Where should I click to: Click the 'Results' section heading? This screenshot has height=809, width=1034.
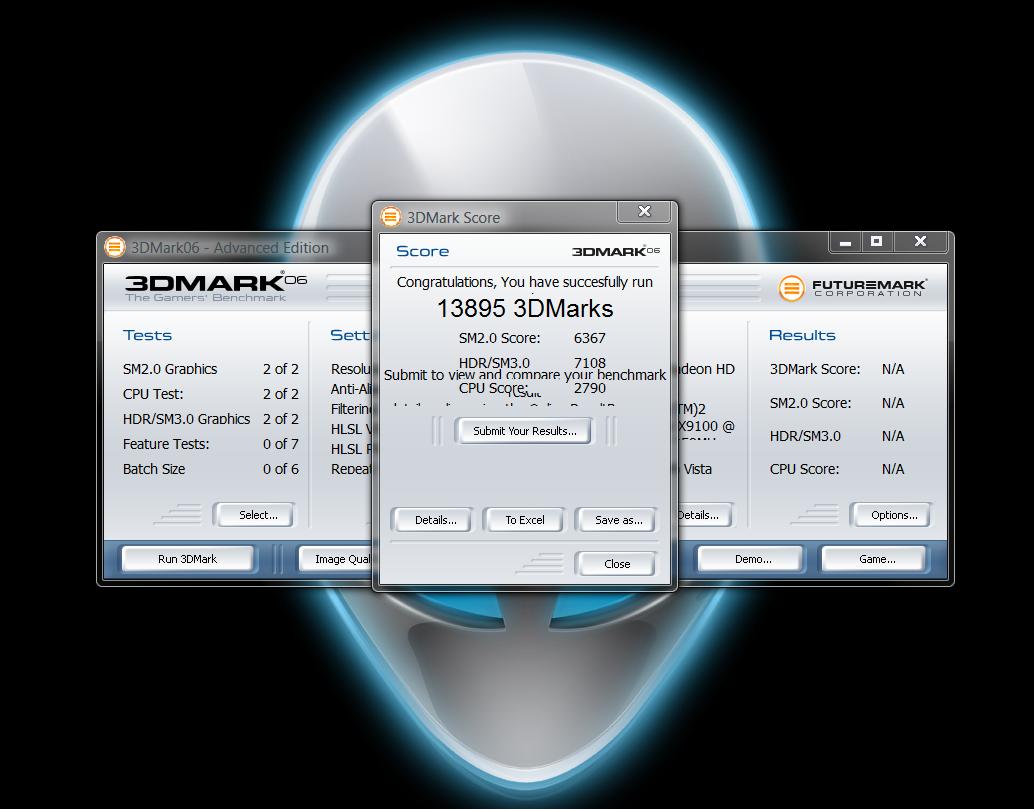click(802, 335)
